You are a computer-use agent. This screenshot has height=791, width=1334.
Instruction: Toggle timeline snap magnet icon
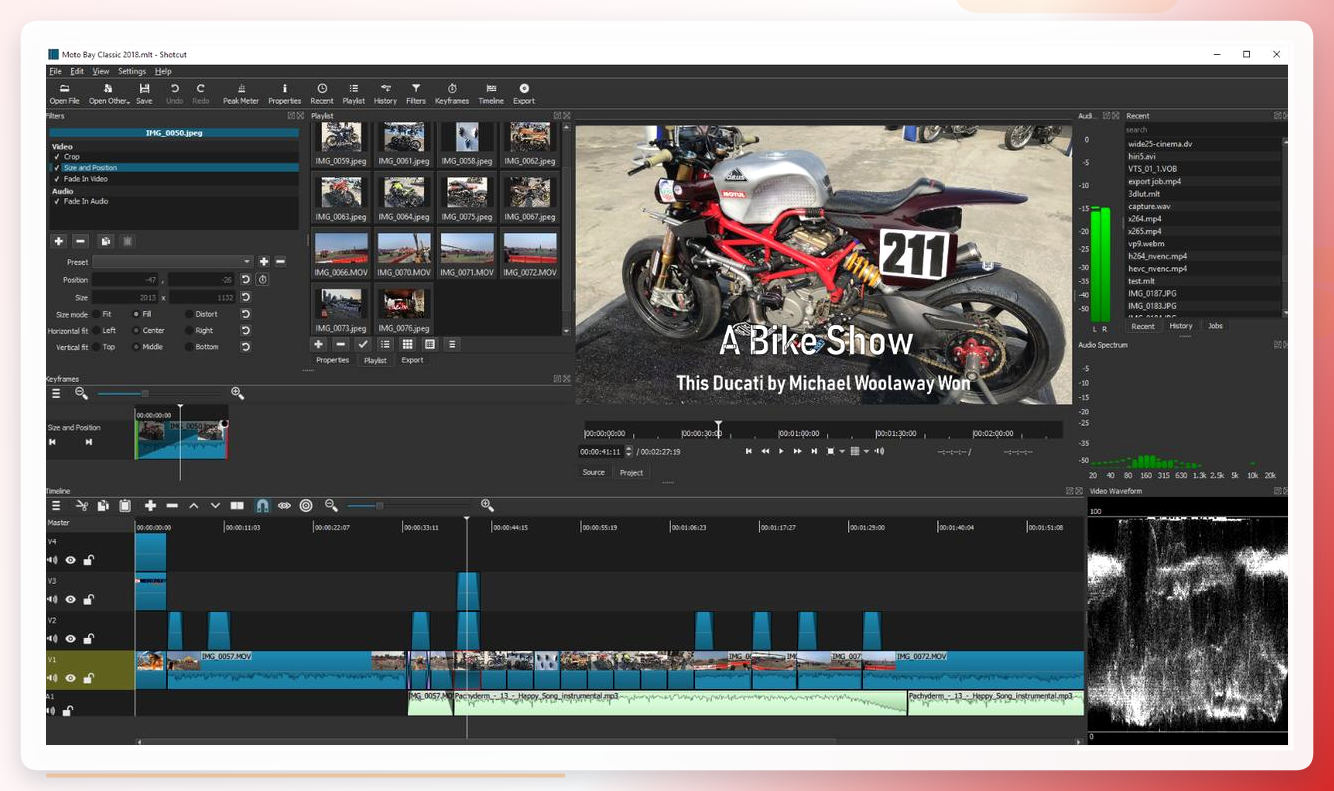262,506
